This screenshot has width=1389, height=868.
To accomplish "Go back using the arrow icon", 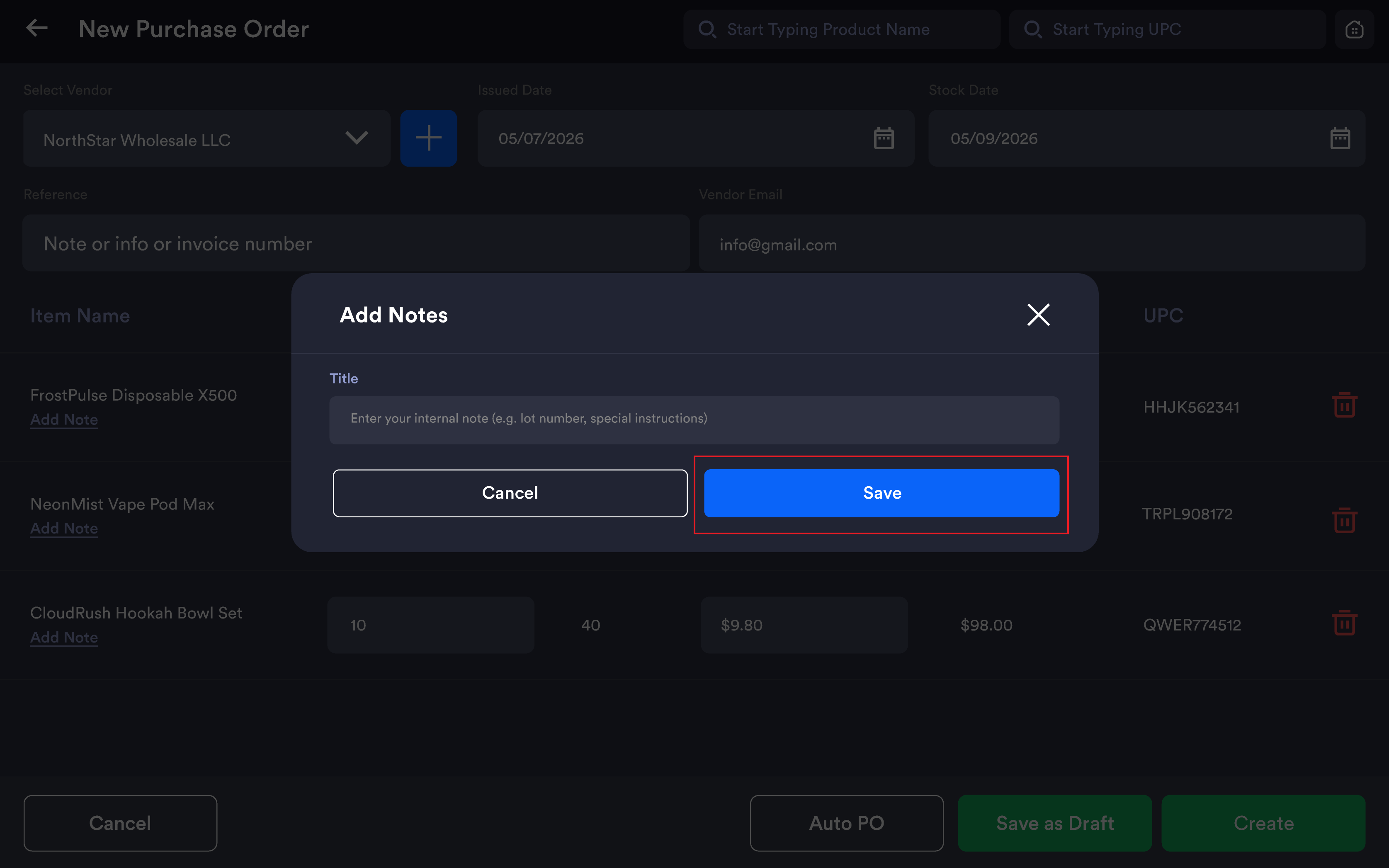I will click(x=37, y=28).
